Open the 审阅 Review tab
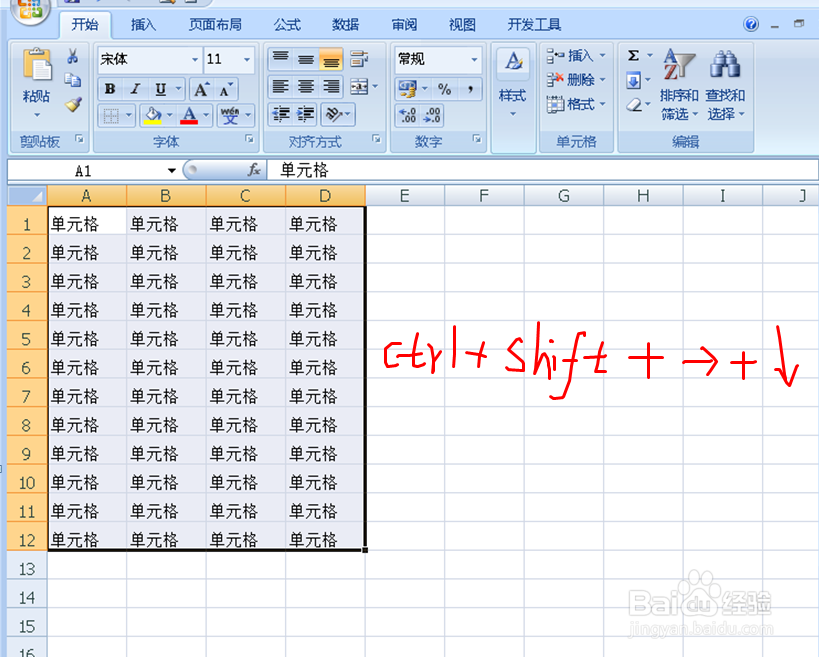Screen dimensions: 819x657 (x=404, y=24)
